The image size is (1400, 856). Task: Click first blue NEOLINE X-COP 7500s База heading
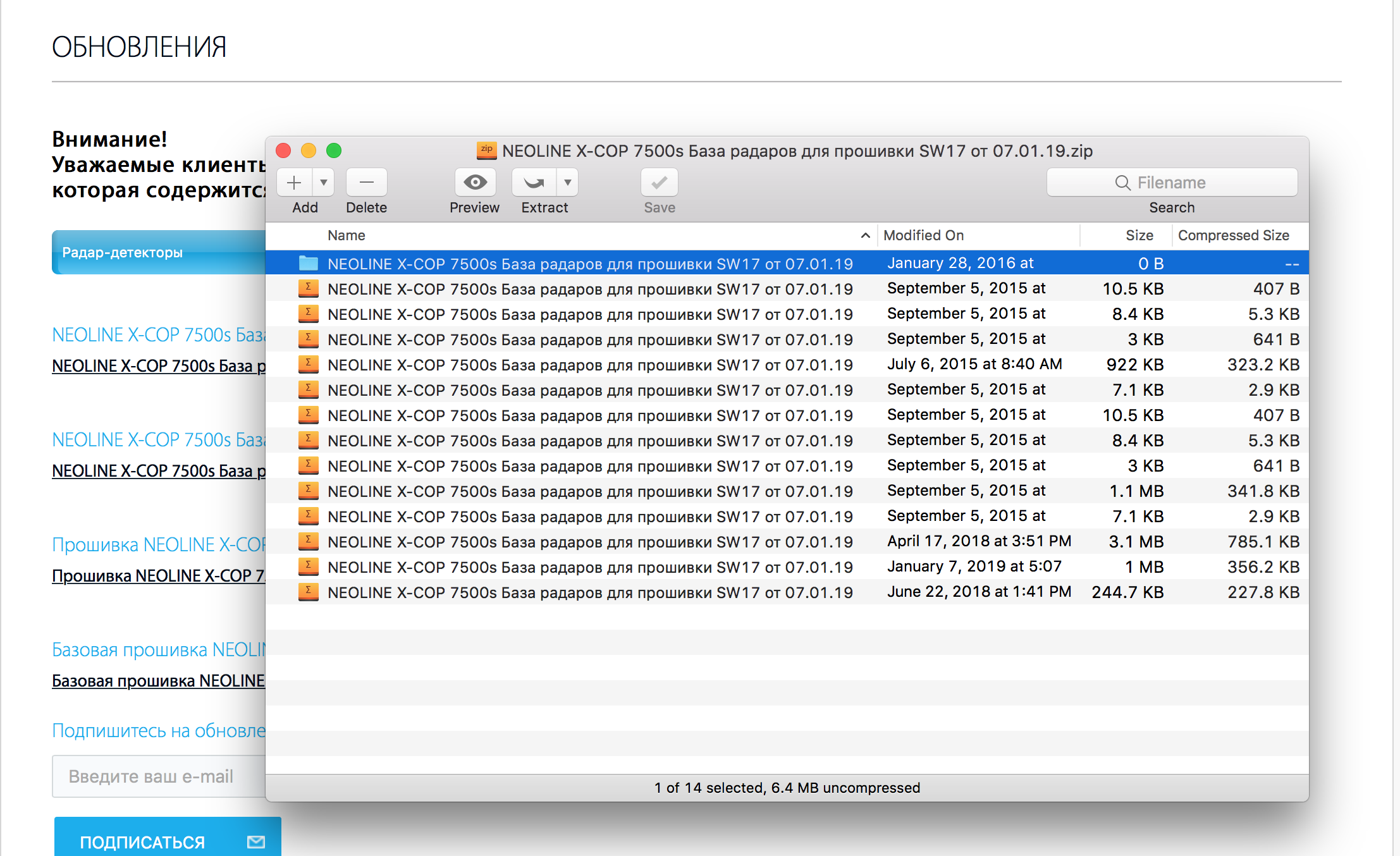pyautogui.click(x=159, y=334)
